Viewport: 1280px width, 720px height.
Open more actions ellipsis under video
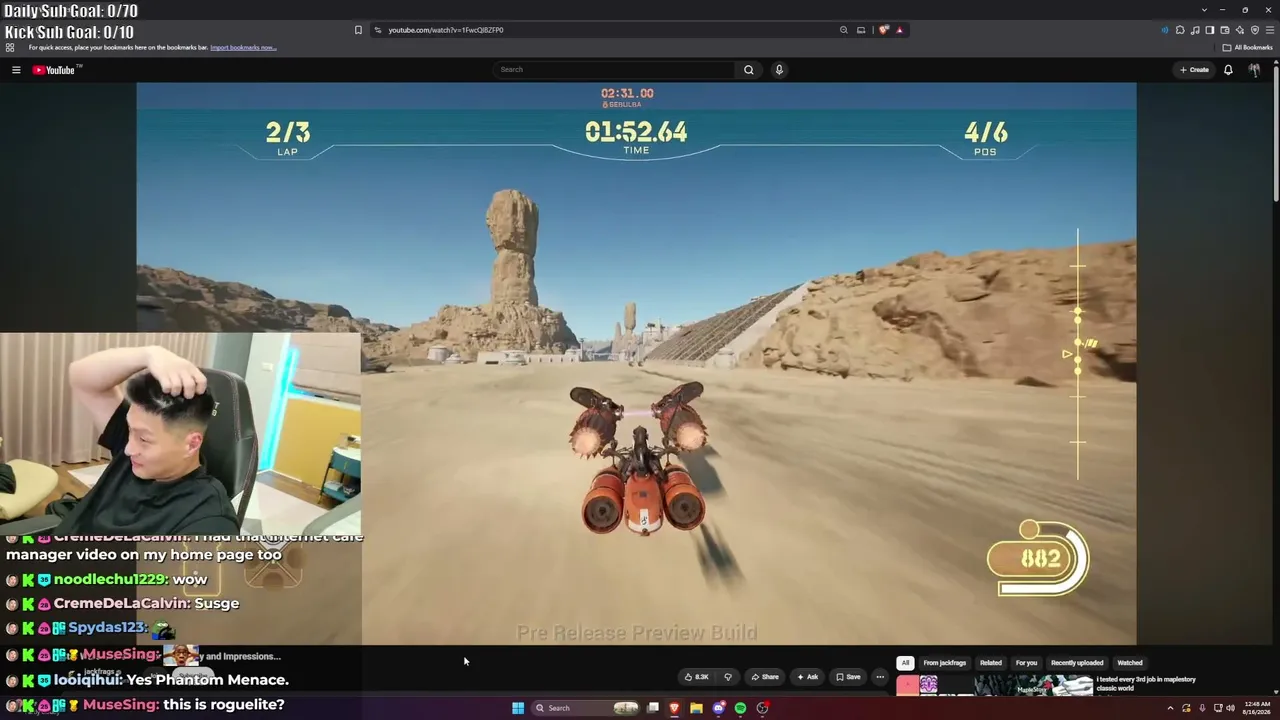pos(880,677)
